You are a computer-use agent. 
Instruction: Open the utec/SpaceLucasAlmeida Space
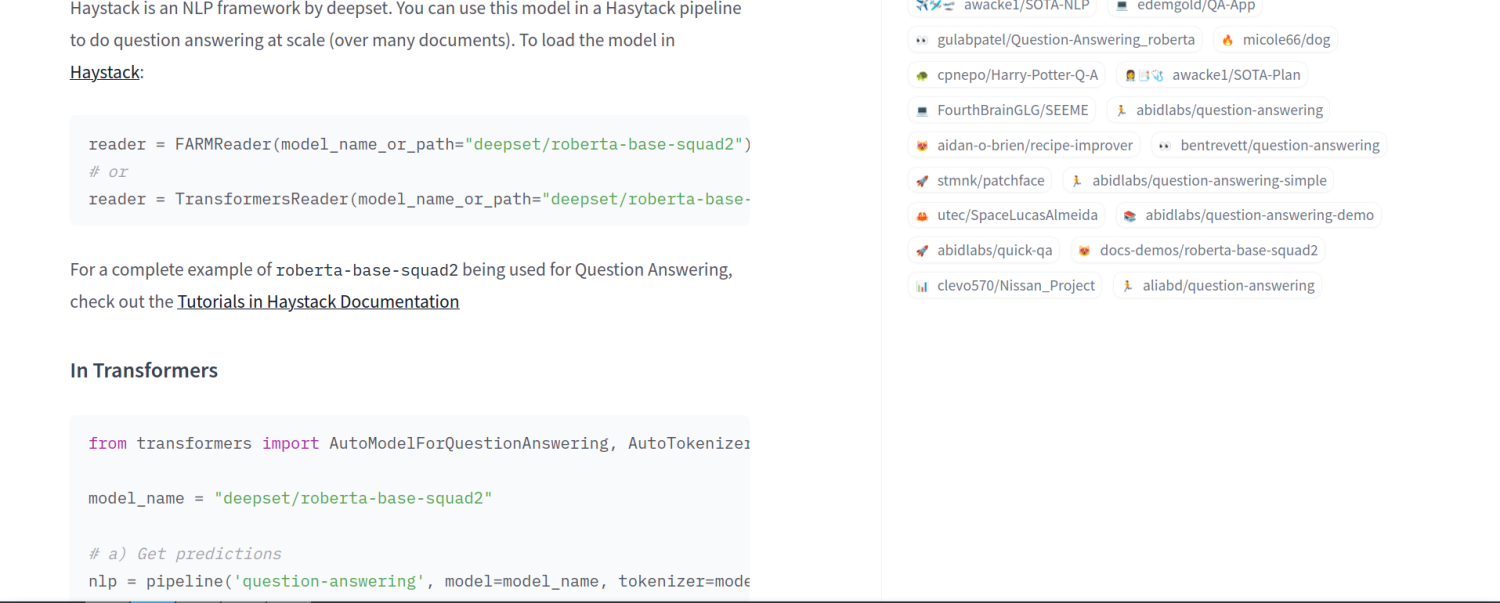(x=1007, y=215)
